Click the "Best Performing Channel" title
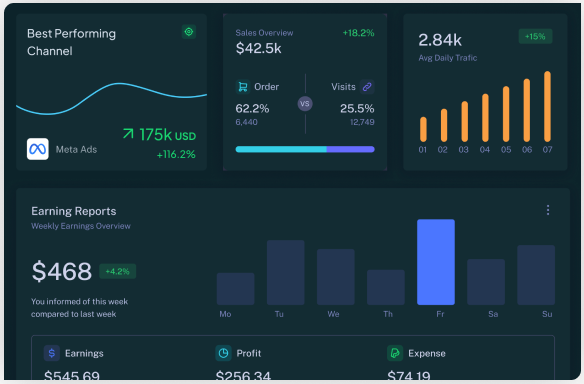Viewport: 584px width, 384px height. [72, 42]
